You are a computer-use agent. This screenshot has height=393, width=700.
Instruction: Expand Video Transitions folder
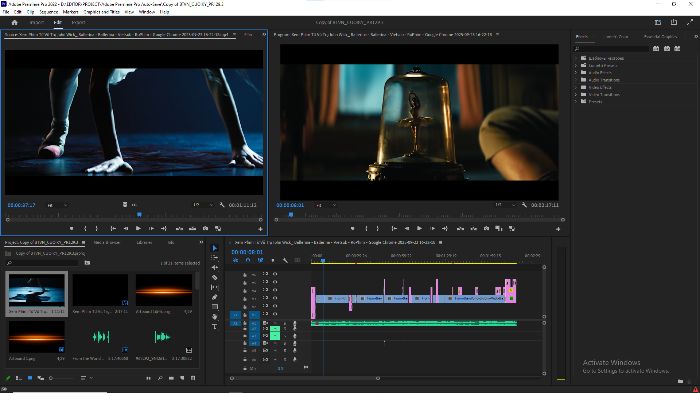coord(576,94)
